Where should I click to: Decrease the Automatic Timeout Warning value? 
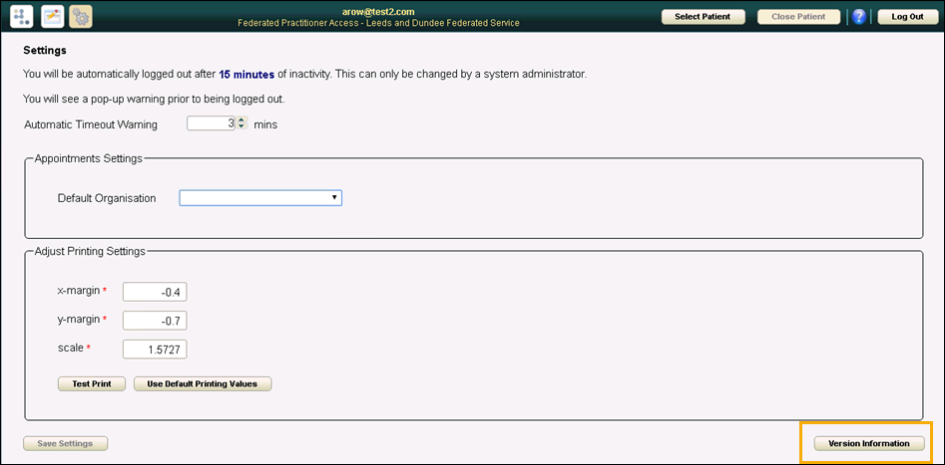coord(241,127)
